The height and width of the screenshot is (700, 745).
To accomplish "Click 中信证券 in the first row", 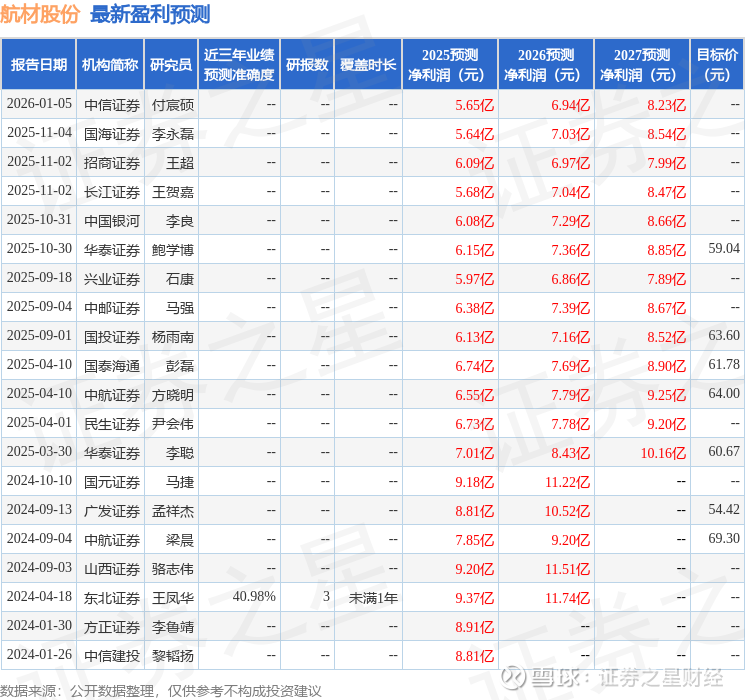I will tap(112, 105).
